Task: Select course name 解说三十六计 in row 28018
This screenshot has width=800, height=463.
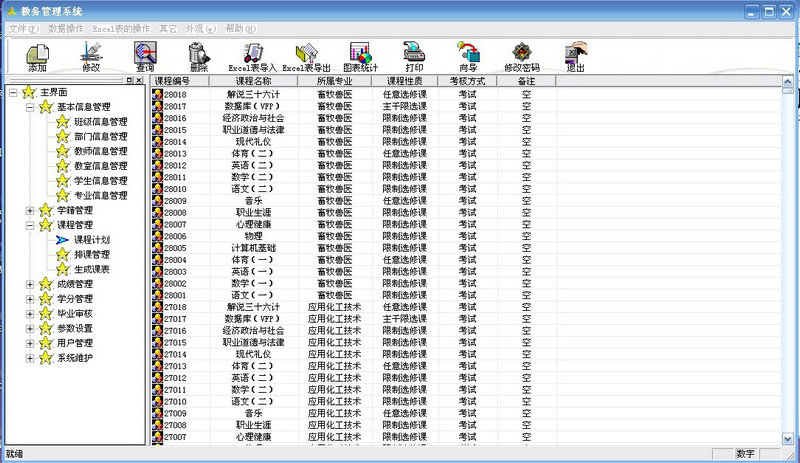Action: (x=253, y=94)
